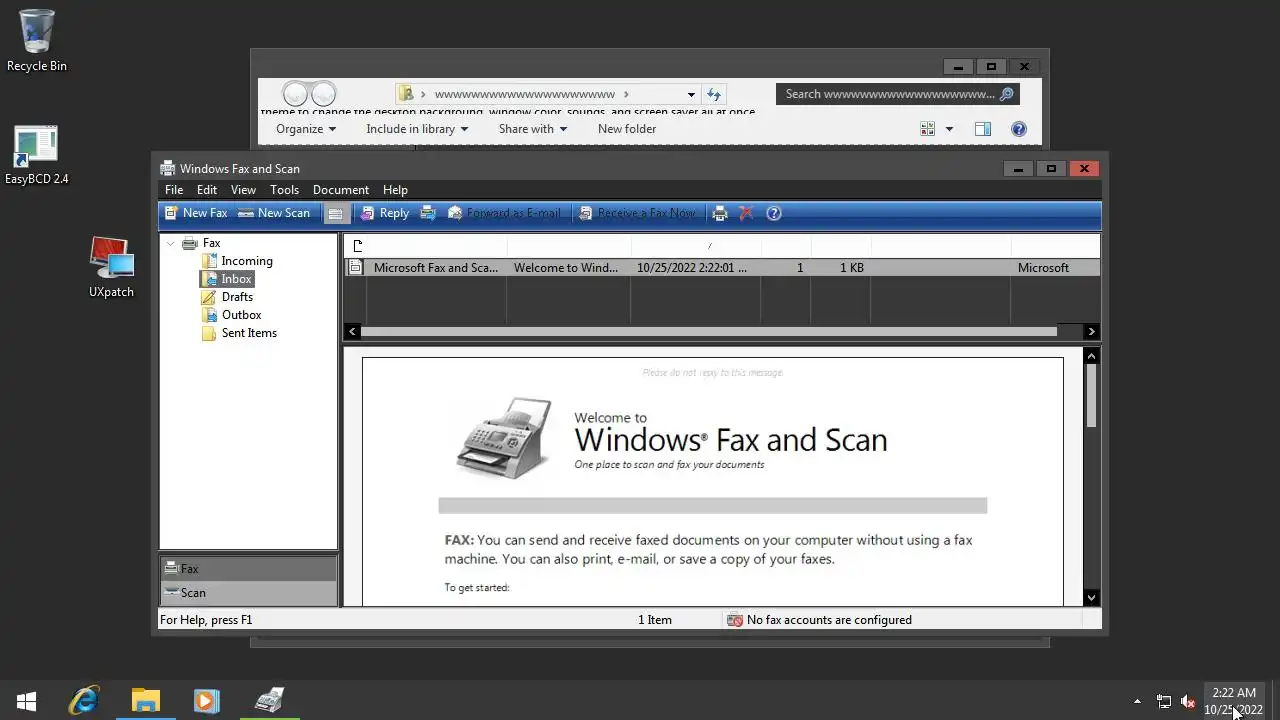1280x720 pixels.
Task: Click the preview pane vertical scroll thumb
Action: [x=1091, y=397]
